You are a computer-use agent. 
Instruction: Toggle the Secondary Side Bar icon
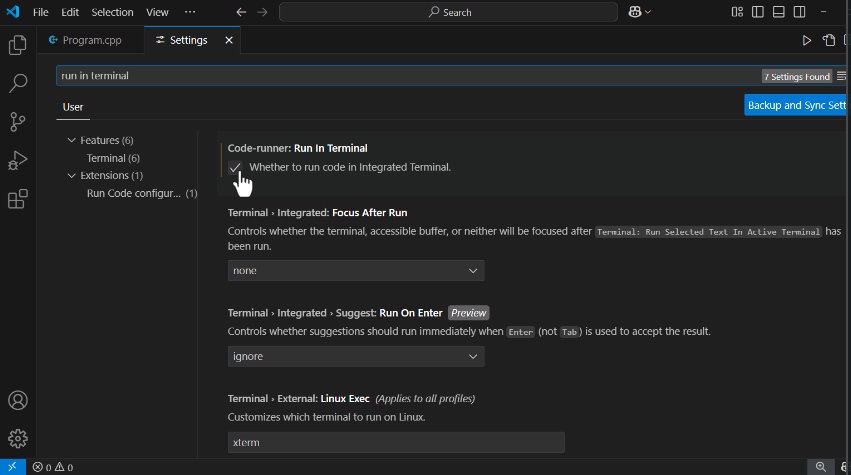[799, 12]
